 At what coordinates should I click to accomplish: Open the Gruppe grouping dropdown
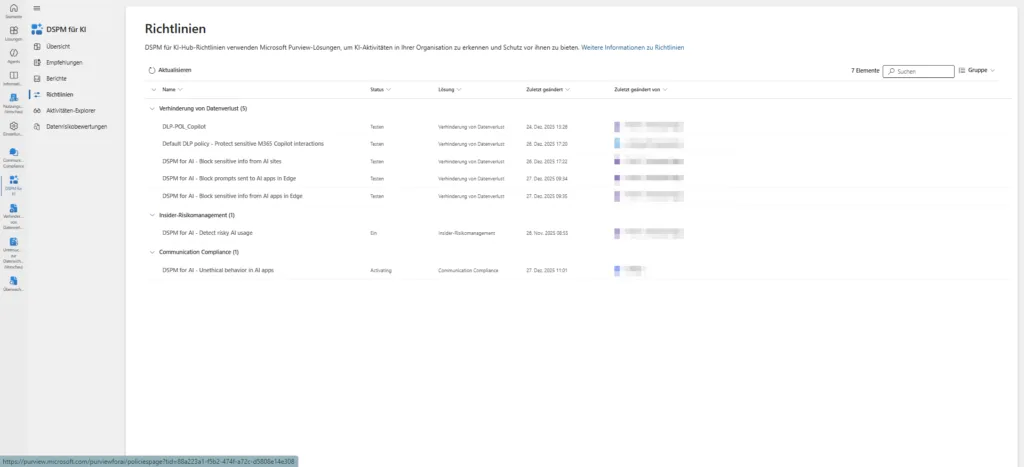click(x=978, y=71)
